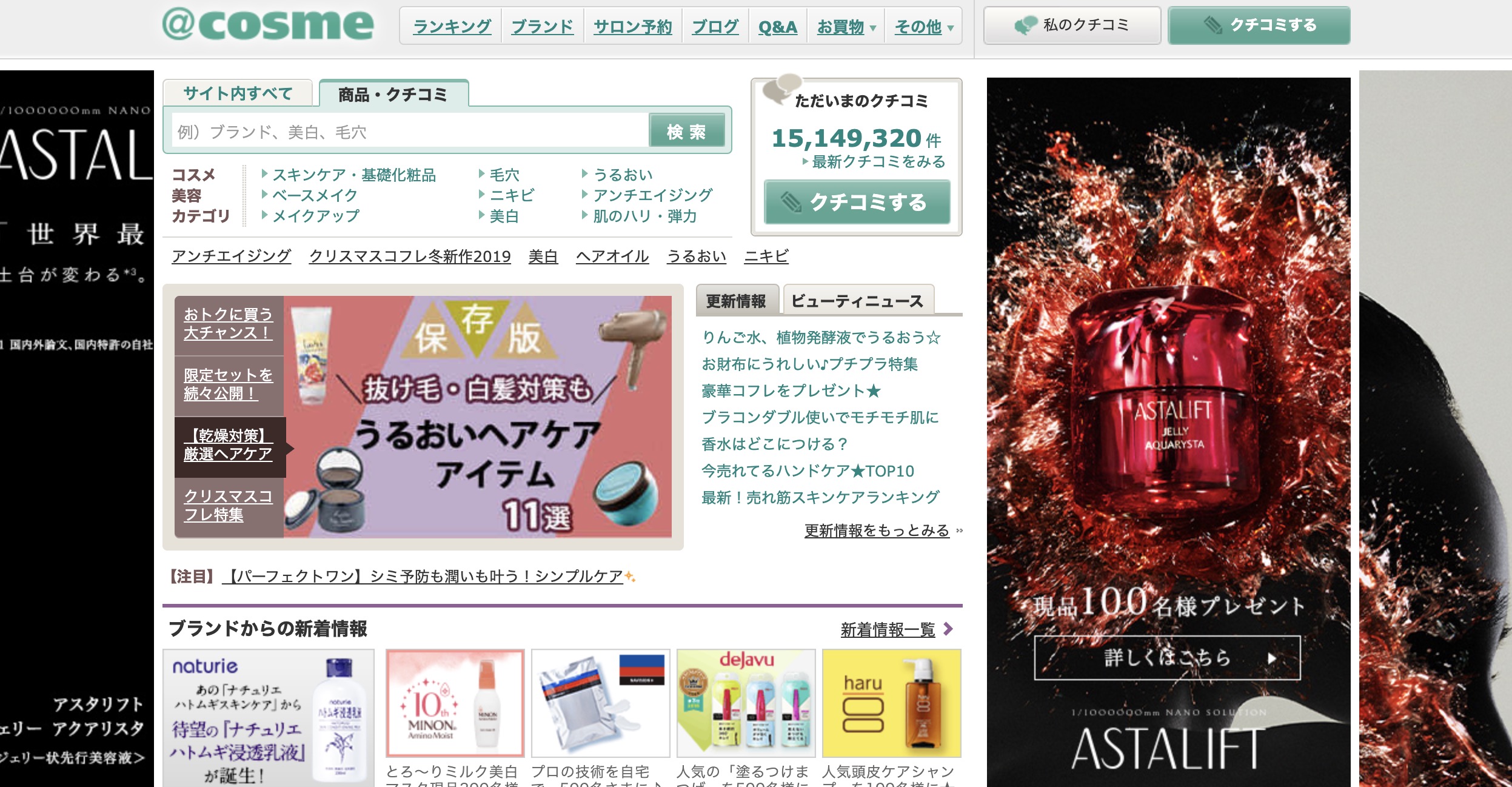The height and width of the screenshot is (787, 1512).
Task: Select 【乾燥対策】厳選ヘアケア carousel item
Action: [x=229, y=446]
